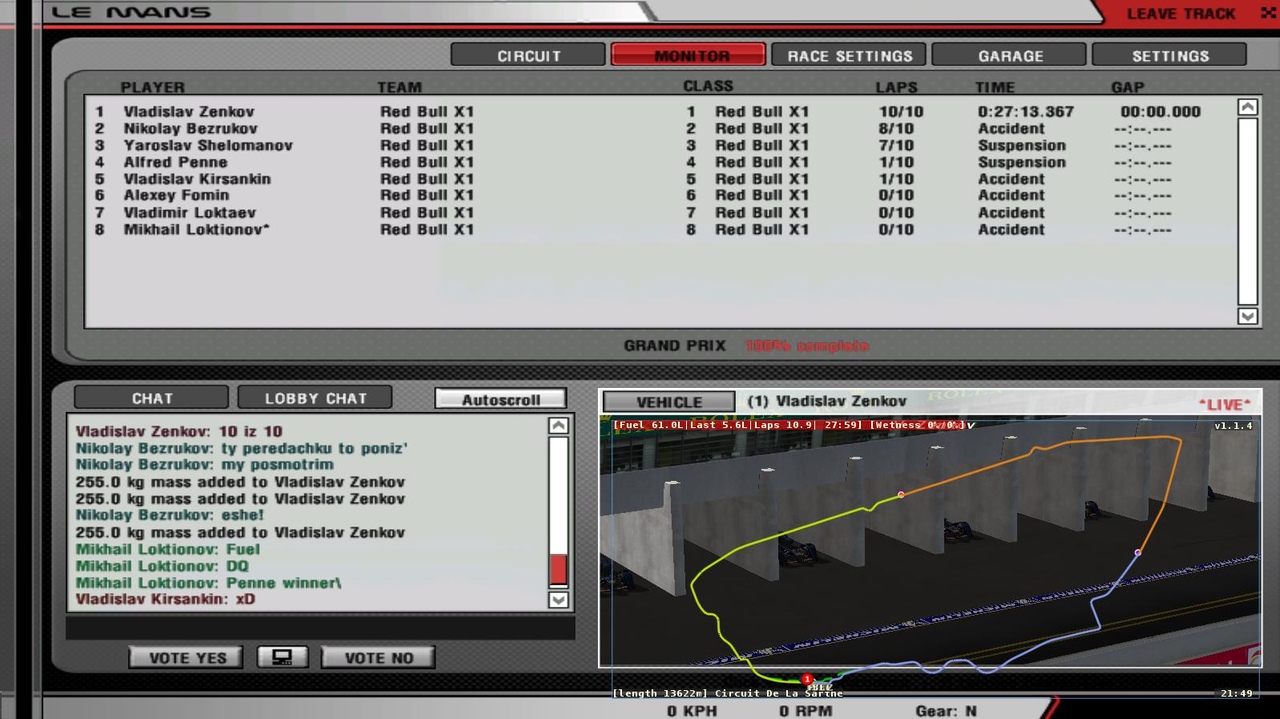The width and height of the screenshot is (1280, 719).
Task: Click the chat scroll up arrow
Action: pos(558,426)
